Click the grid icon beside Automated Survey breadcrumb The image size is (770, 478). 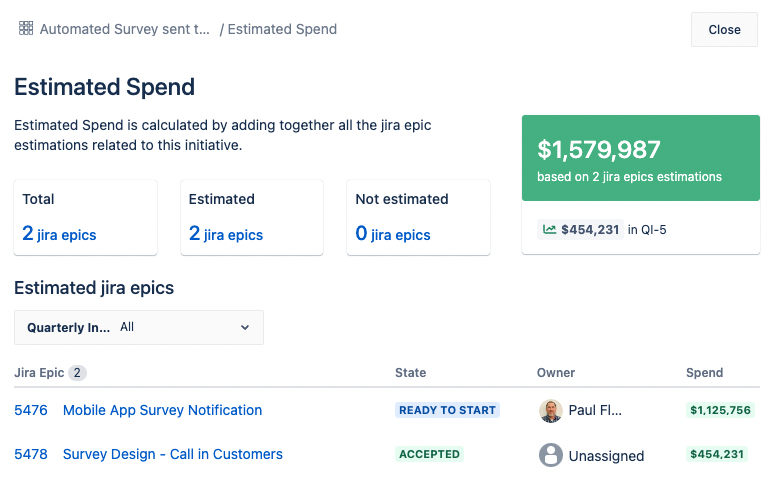pos(26,28)
